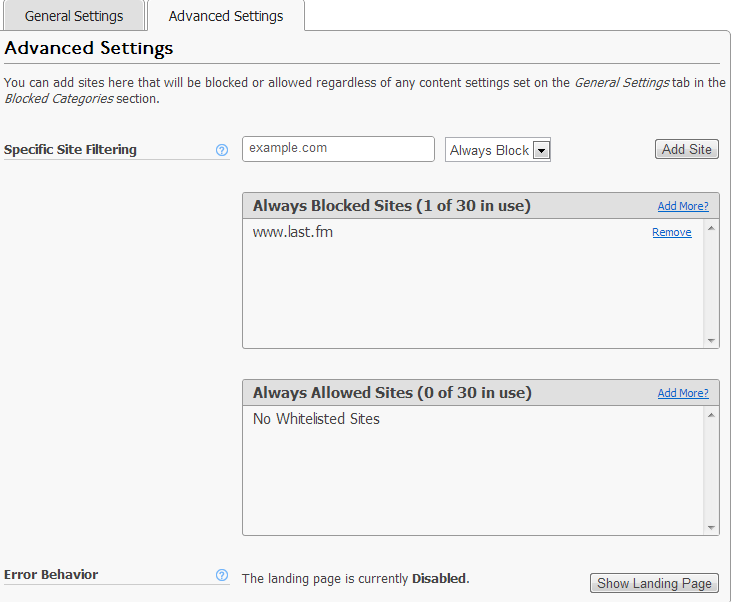Click the Always Blocked Sites panel header
The width and height of the screenshot is (732, 602).
tap(391, 206)
